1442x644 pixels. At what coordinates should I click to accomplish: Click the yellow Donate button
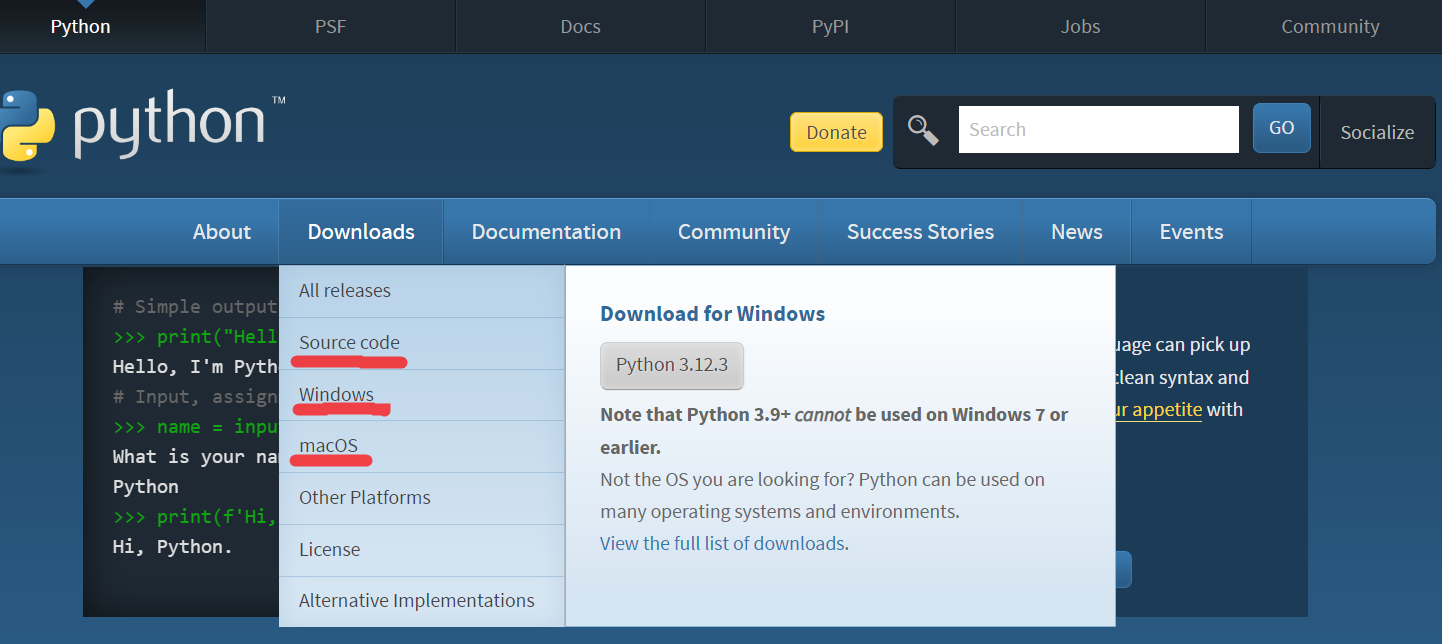click(x=836, y=132)
